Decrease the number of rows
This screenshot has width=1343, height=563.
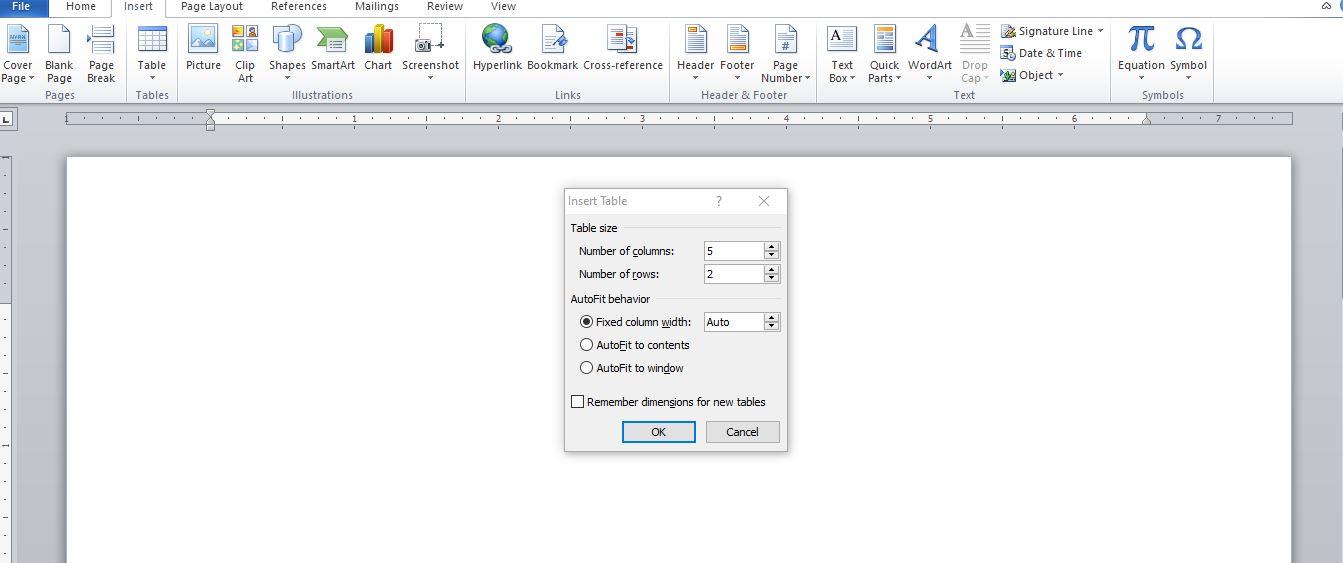click(x=771, y=278)
